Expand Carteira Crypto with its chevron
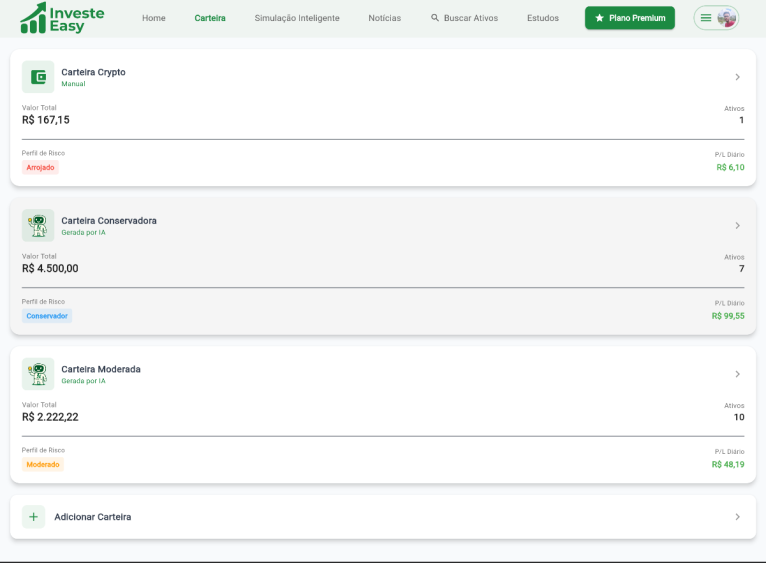The width and height of the screenshot is (766, 563). coord(737,77)
